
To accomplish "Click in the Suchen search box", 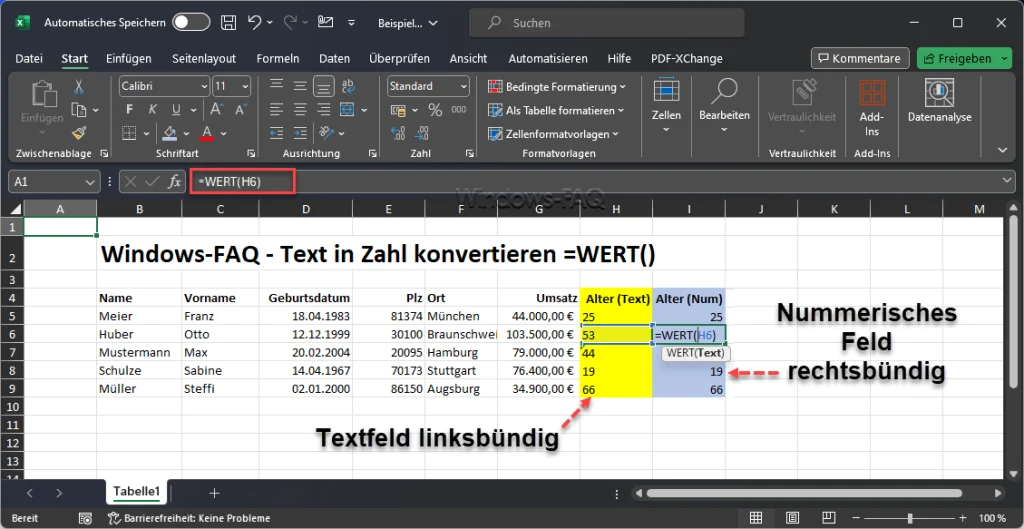I will [607, 23].
